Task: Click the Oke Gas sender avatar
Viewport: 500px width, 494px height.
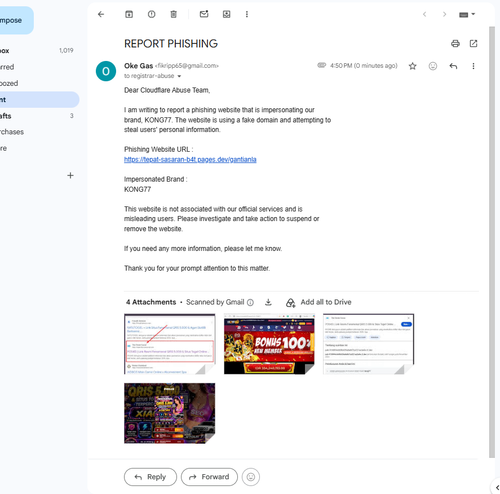Action: click(106, 71)
